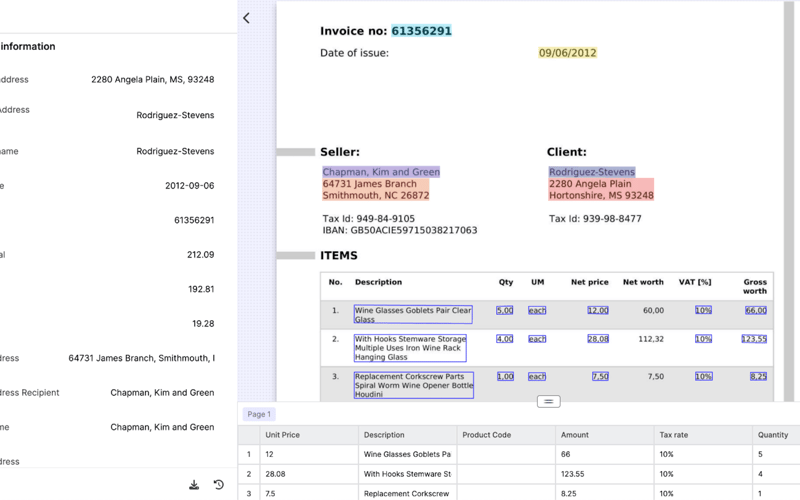
Task: Click seller address 64731 James Branch in document
Action: pyautogui.click(x=369, y=184)
